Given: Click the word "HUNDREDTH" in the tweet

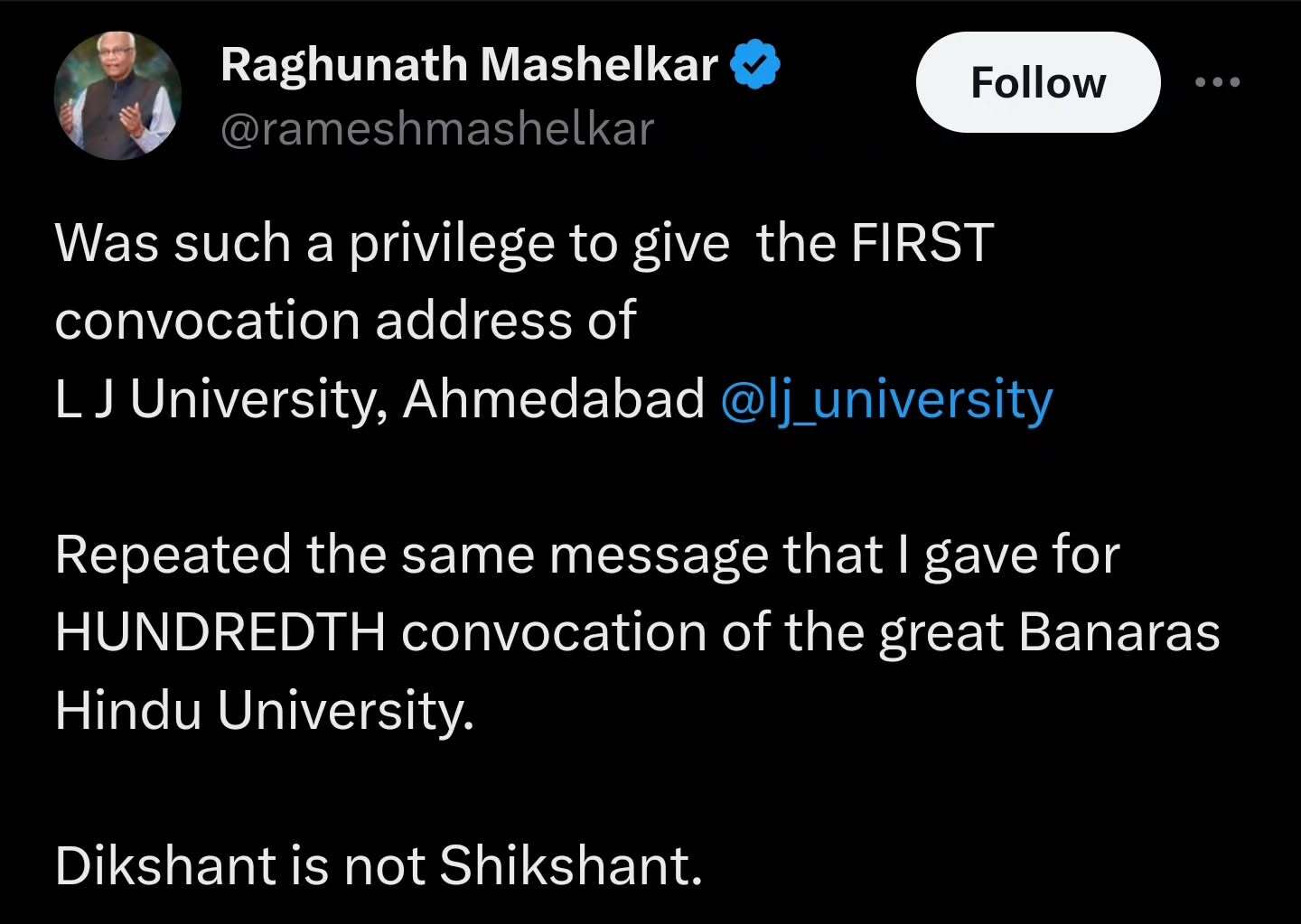Looking at the screenshot, I should (x=220, y=632).
